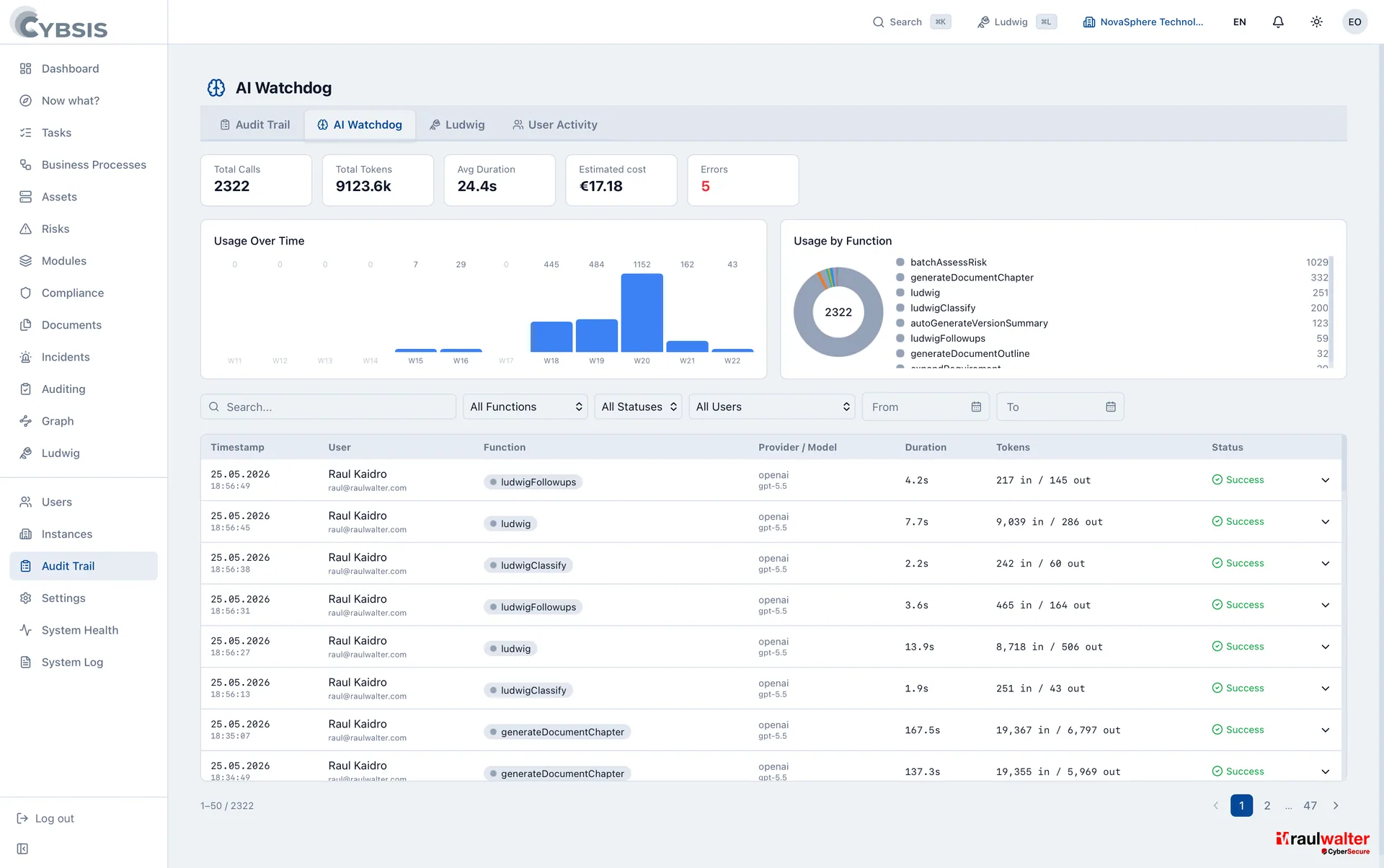Open Compliance shield icon
Image resolution: width=1384 pixels, height=868 pixels.
(x=26, y=293)
